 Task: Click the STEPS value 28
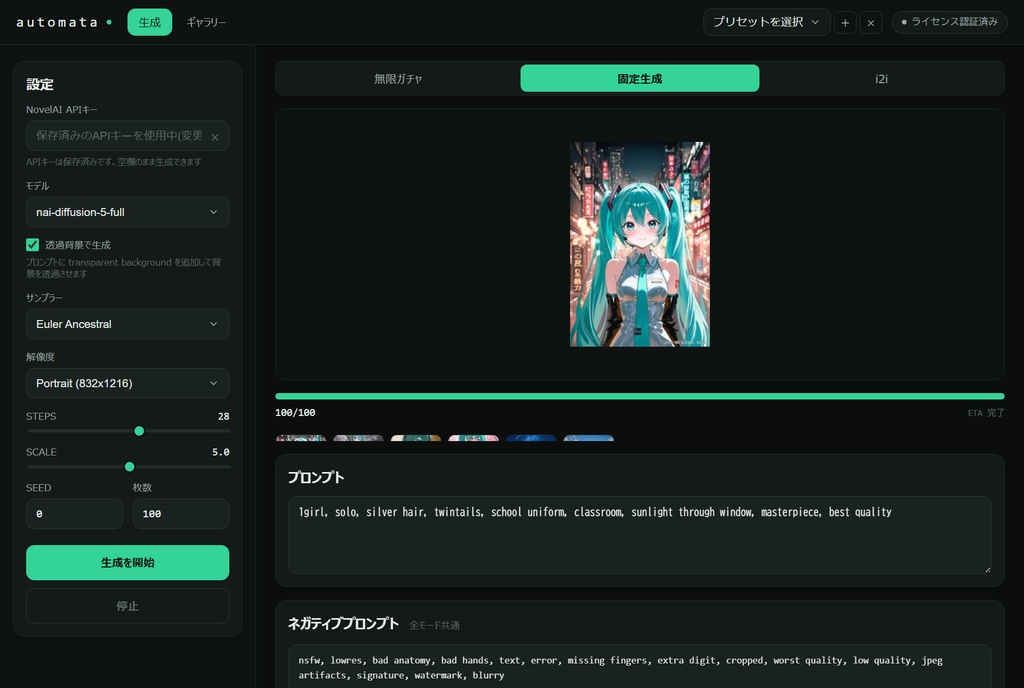click(223, 416)
